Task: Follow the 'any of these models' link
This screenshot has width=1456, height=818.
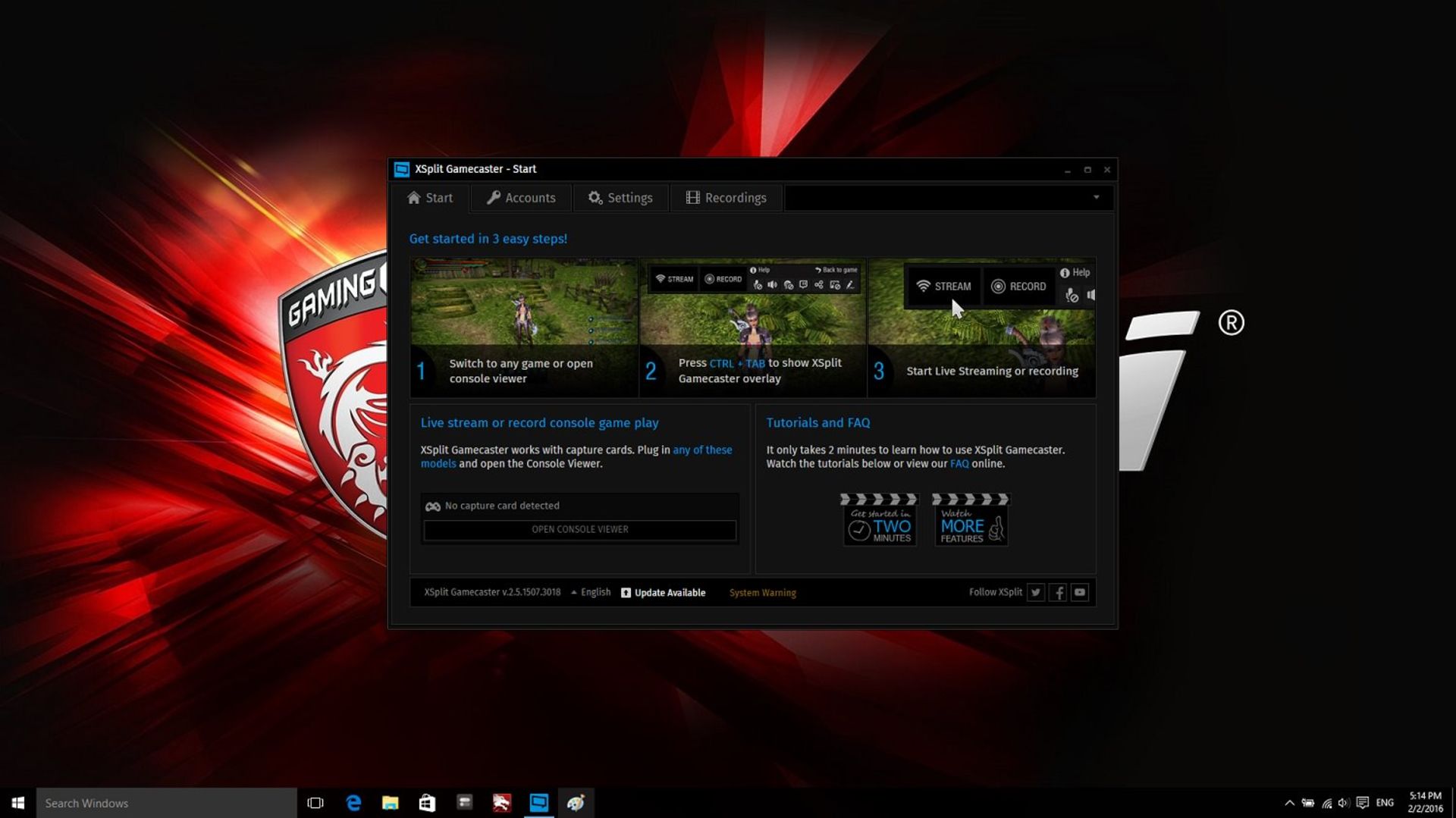Action: (x=576, y=456)
